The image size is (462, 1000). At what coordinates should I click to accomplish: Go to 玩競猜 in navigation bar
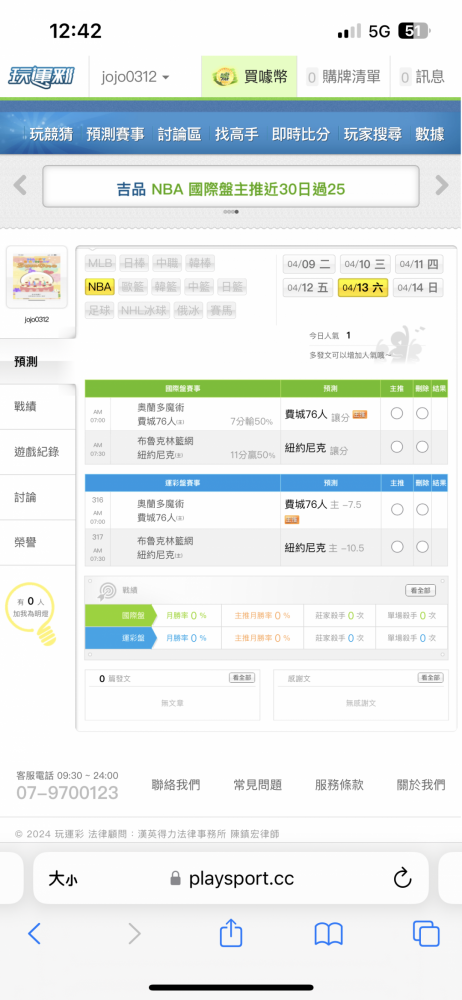(51, 134)
